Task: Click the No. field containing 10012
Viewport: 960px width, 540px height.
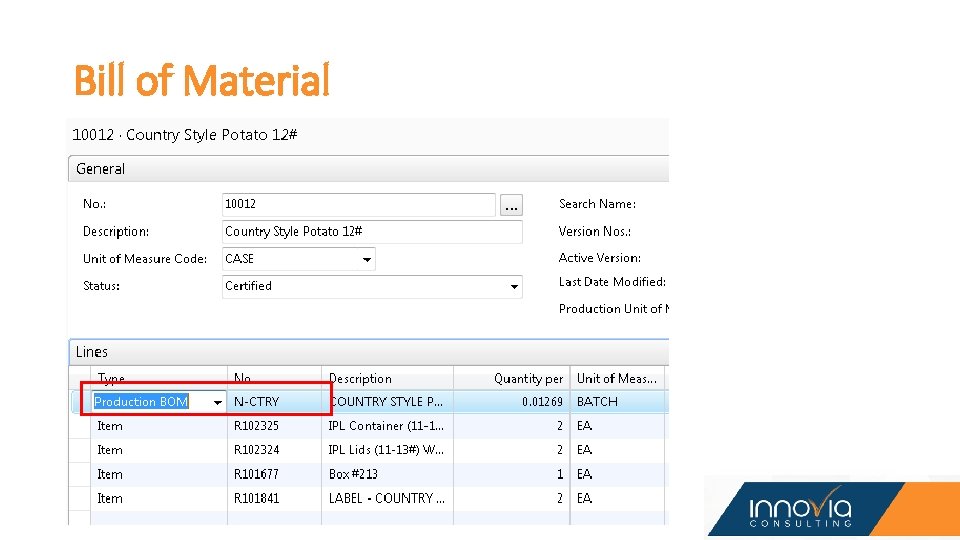Action: (x=359, y=204)
